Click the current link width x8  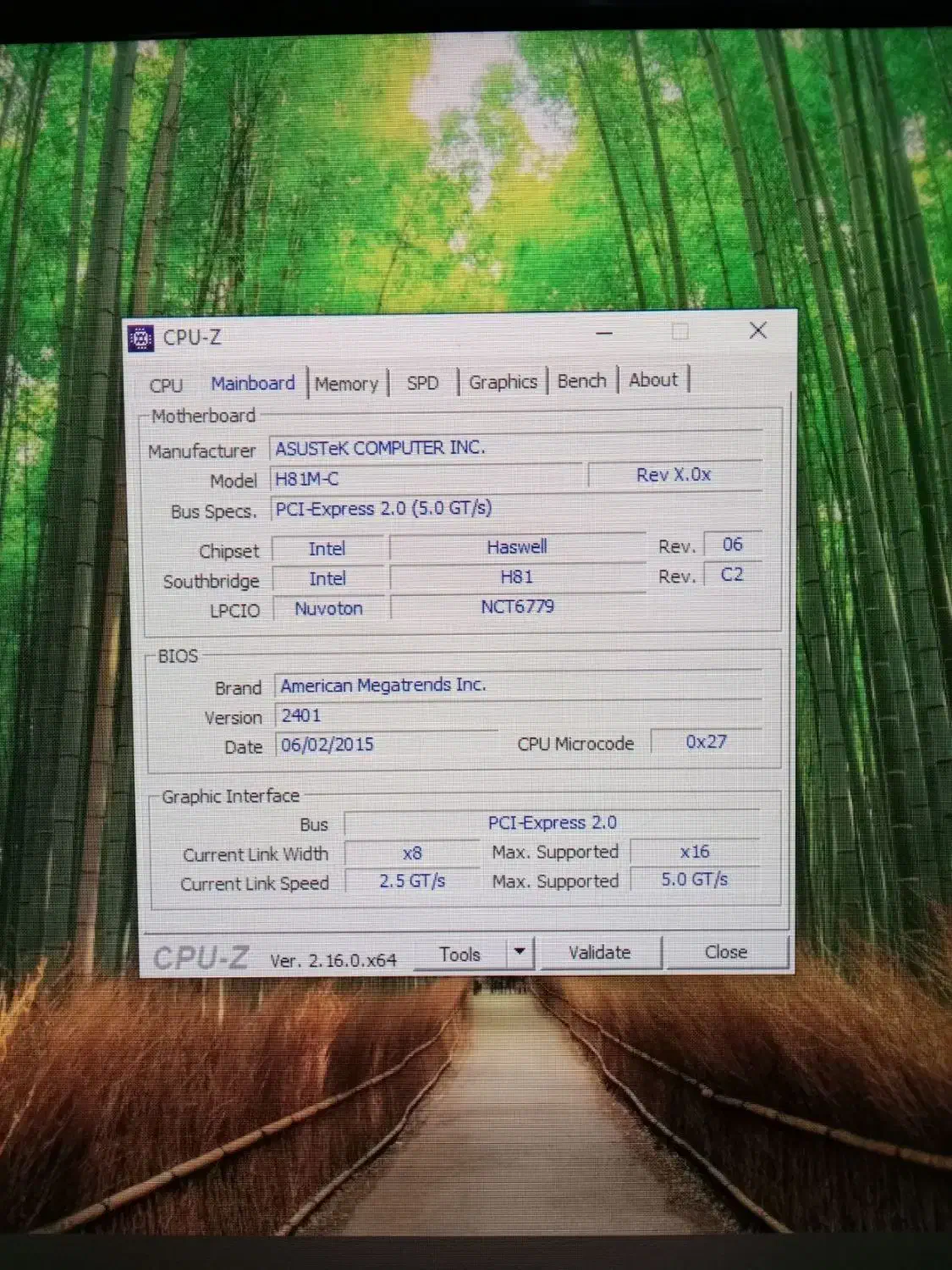(x=412, y=853)
